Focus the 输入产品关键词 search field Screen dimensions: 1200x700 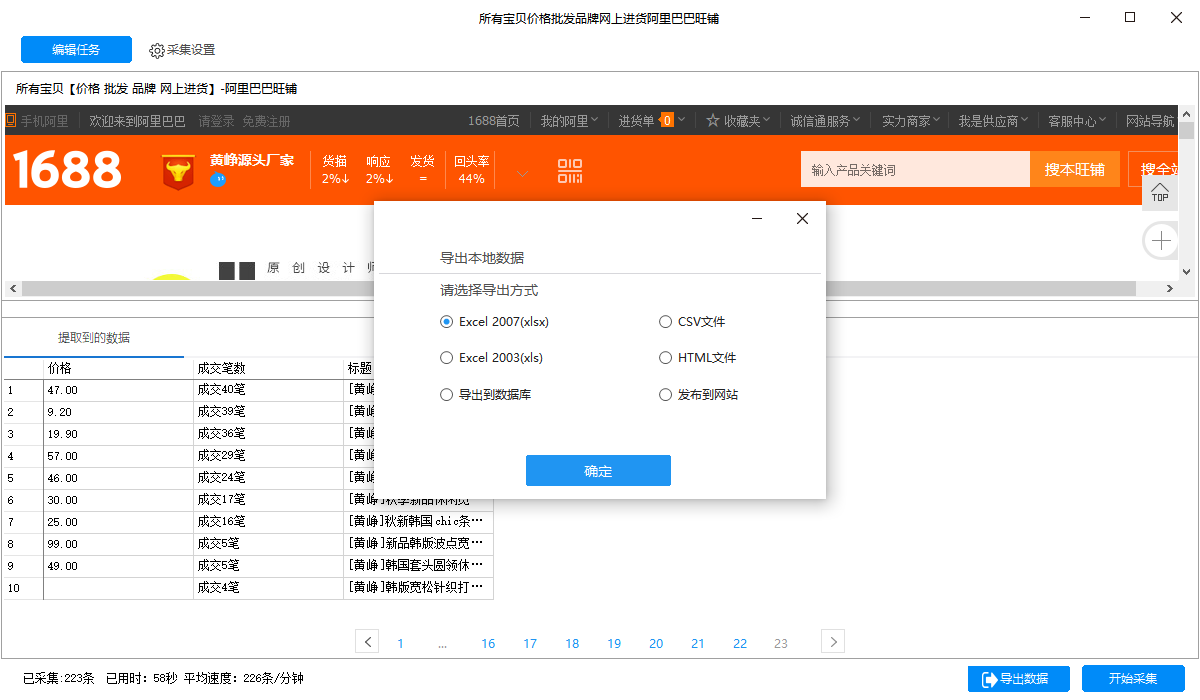point(915,170)
